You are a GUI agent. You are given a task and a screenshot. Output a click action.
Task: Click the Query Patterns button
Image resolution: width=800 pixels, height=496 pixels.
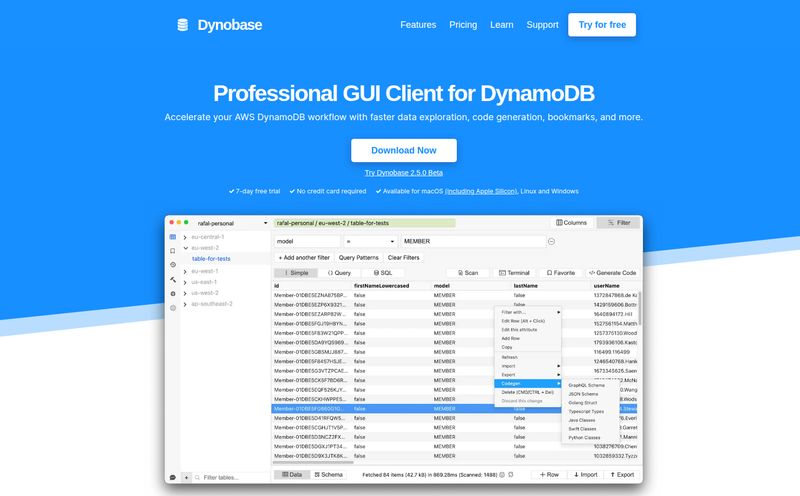pyautogui.click(x=359, y=258)
